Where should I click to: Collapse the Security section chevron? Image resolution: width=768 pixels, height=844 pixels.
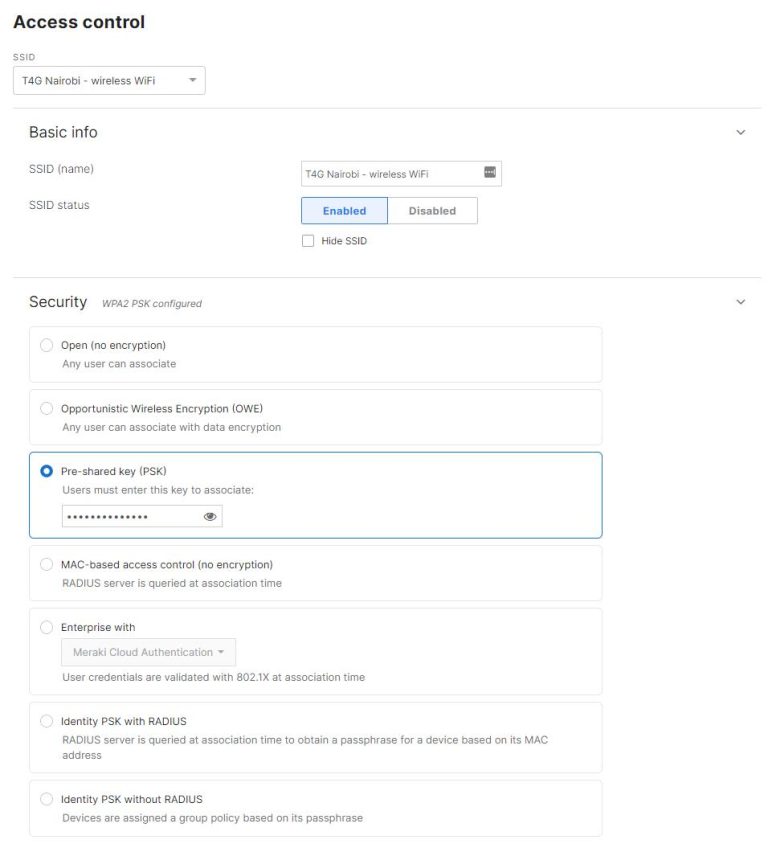(x=741, y=301)
